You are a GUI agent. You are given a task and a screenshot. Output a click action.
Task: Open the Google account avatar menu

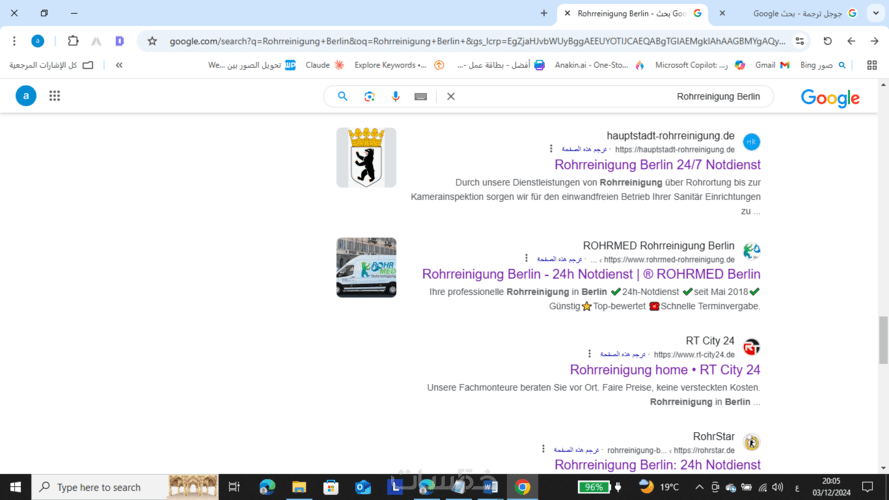click(26, 96)
